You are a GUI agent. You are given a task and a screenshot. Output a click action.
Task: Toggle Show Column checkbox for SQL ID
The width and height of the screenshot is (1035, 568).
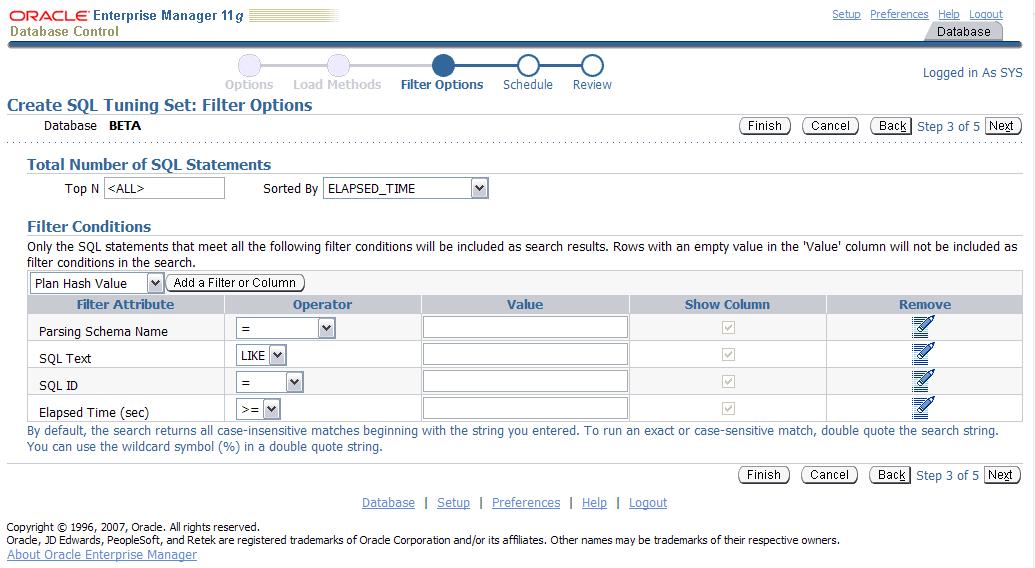[728, 381]
